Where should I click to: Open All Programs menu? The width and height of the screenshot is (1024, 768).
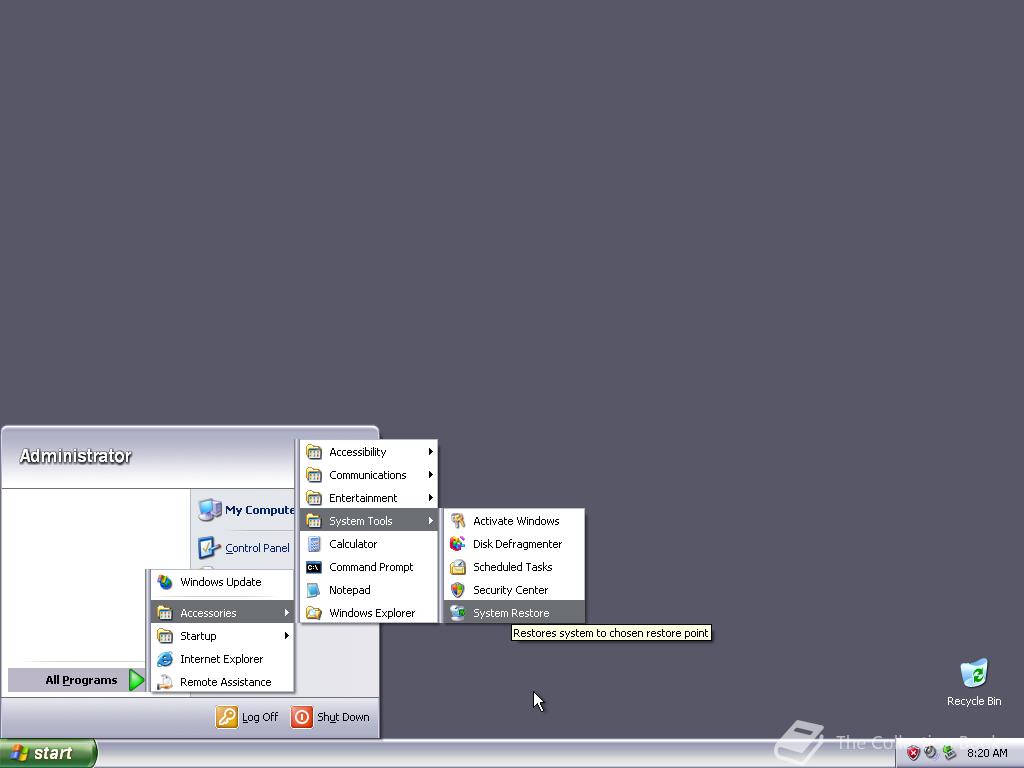tap(76, 680)
